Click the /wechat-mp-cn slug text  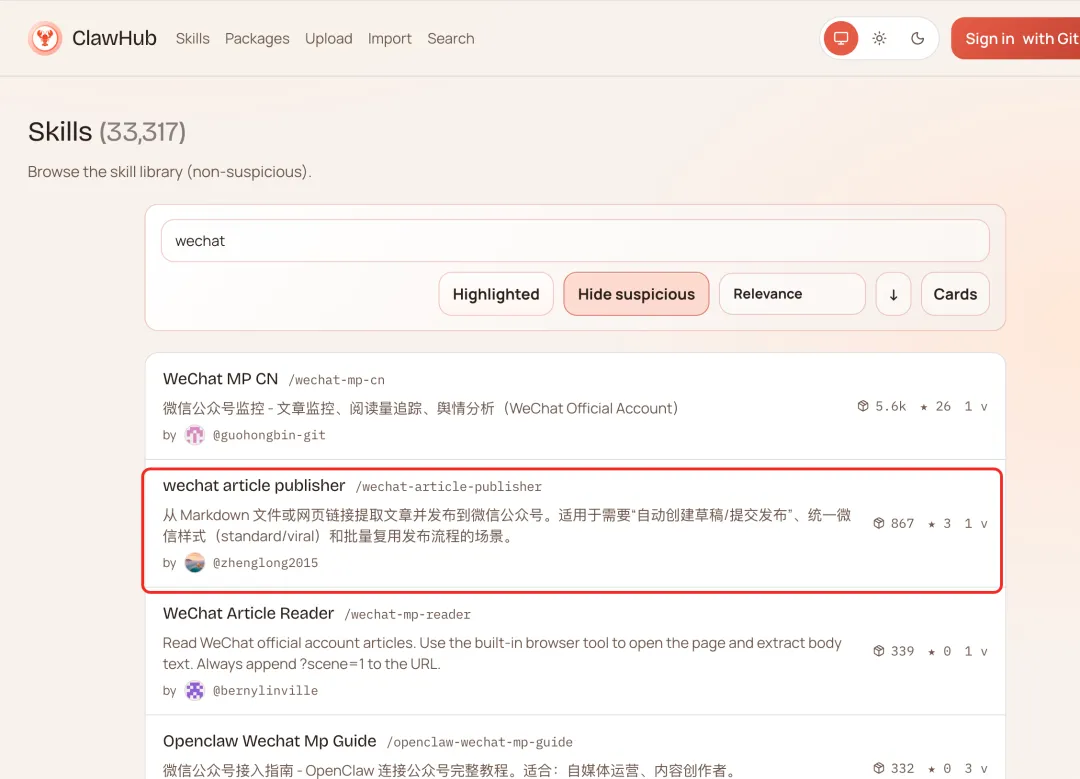coord(337,380)
